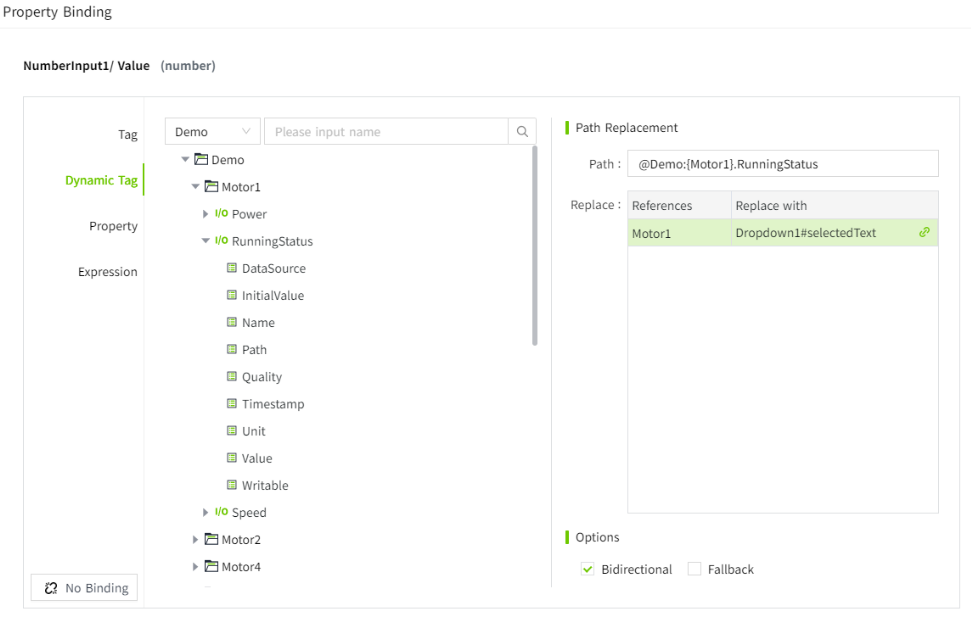The width and height of the screenshot is (971, 617).
Task: Expand the Motor2 folder arrow
Action: click(196, 540)
